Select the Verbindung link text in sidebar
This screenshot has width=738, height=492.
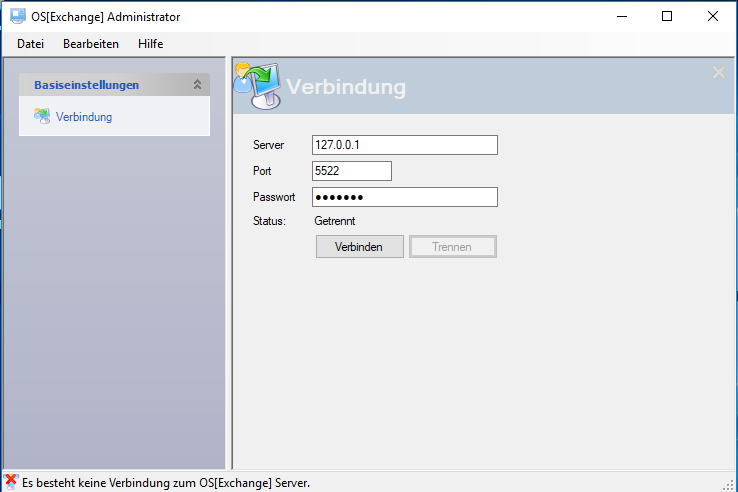coord(84,117)
